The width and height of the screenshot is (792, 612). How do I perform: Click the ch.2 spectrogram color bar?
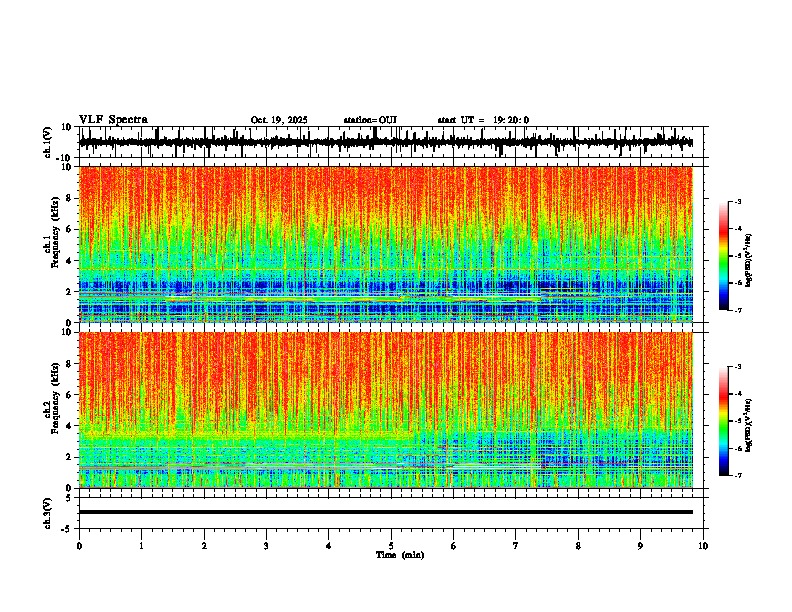point(724,421)
